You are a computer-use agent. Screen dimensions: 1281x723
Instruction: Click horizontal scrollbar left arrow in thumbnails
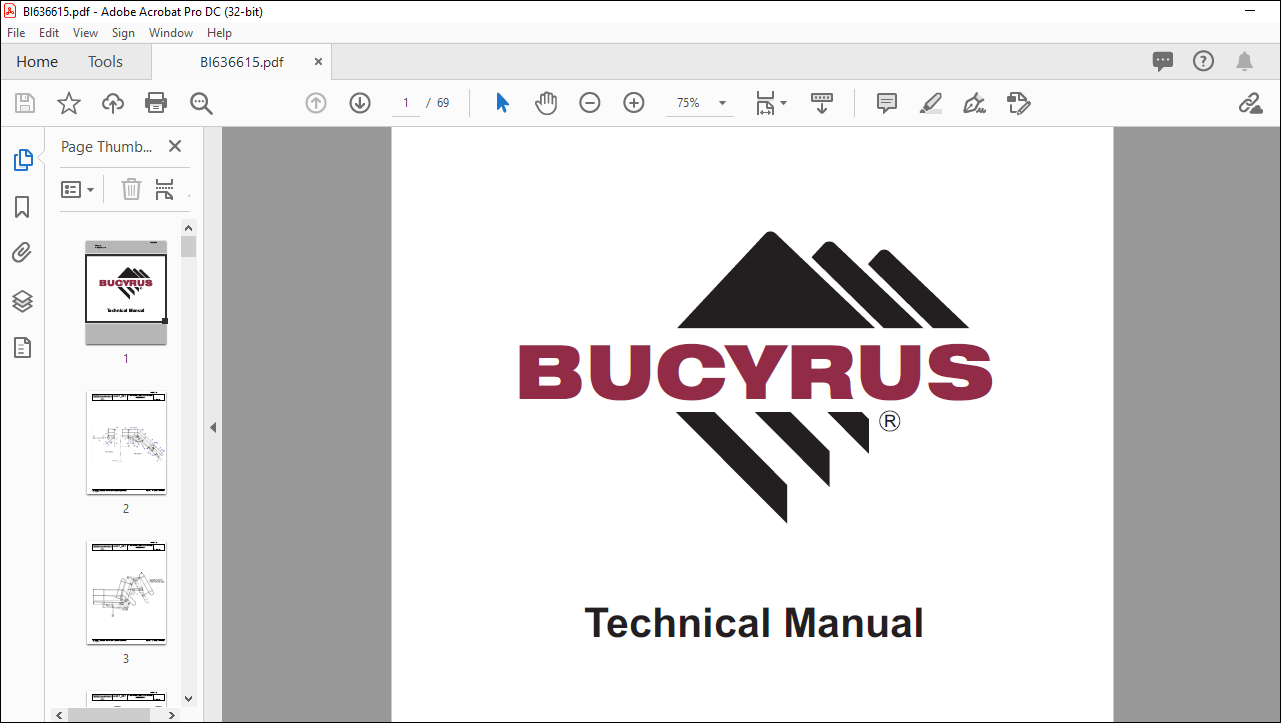[60, 715]
